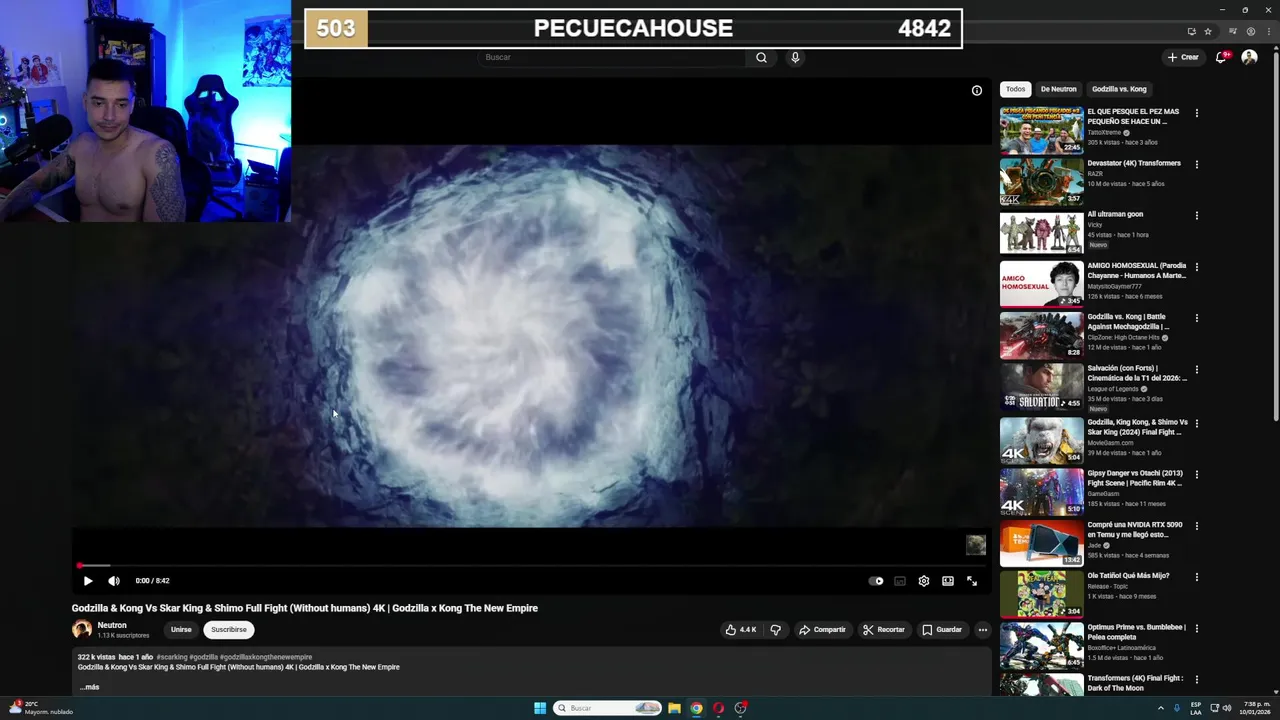Open the Neutron channel name link

click(112, 625)
